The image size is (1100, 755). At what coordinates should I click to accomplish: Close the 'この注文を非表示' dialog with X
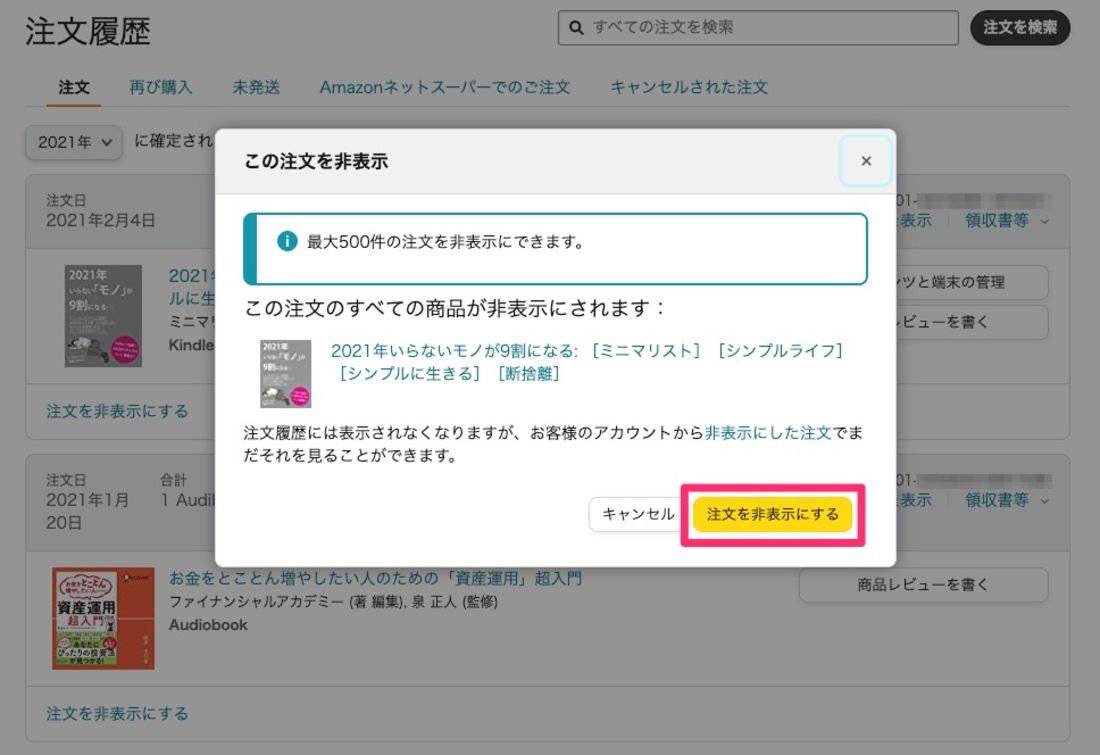(x=866, y=161)
